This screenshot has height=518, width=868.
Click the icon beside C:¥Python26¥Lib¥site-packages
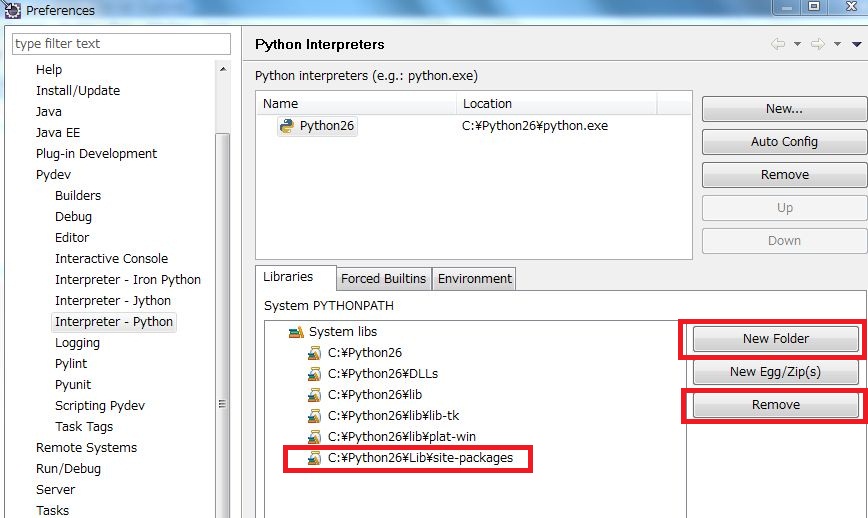(314, 458)
